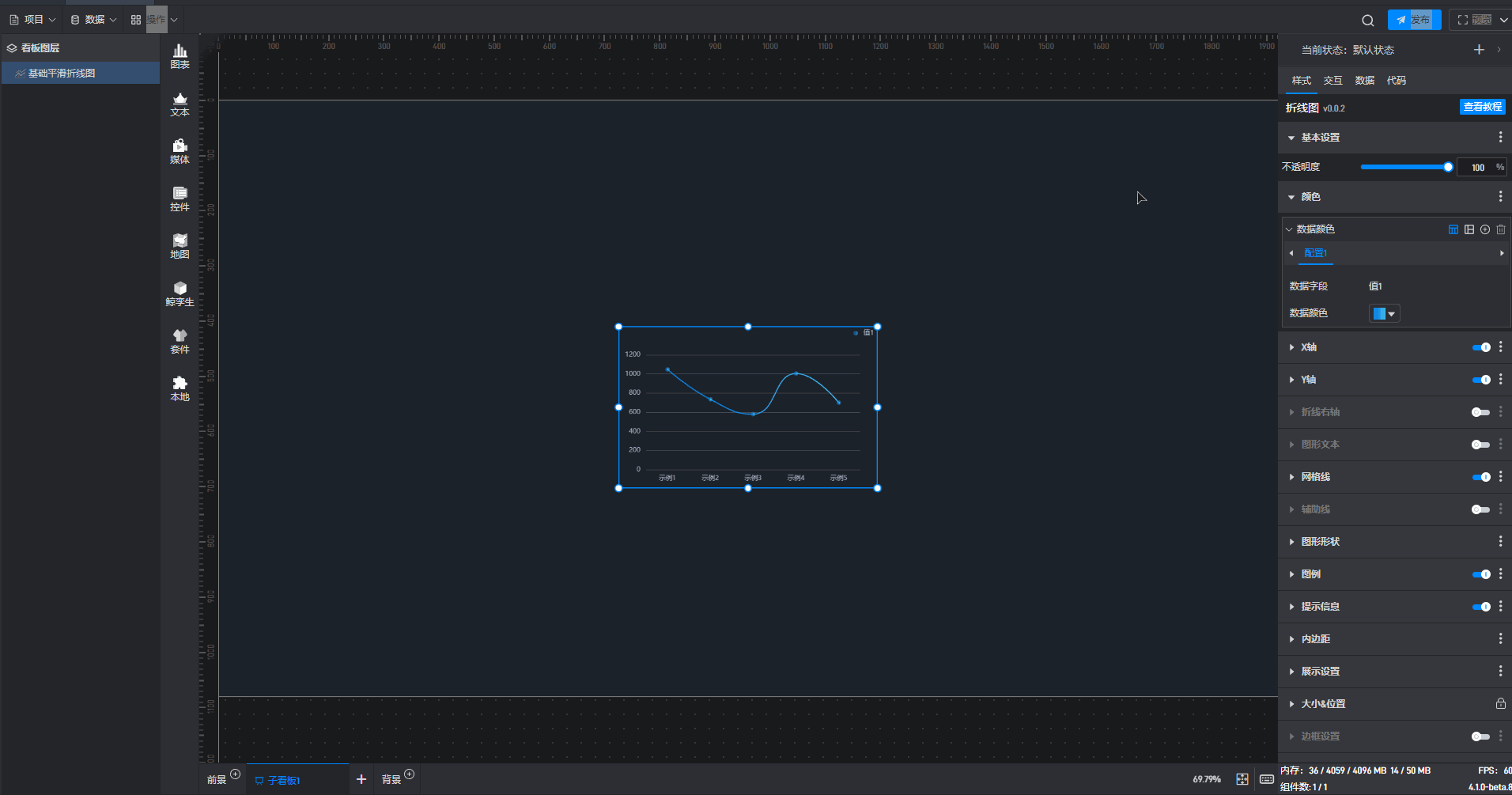
Task: Open the 项目 project menu
Action: click(32, 20)
